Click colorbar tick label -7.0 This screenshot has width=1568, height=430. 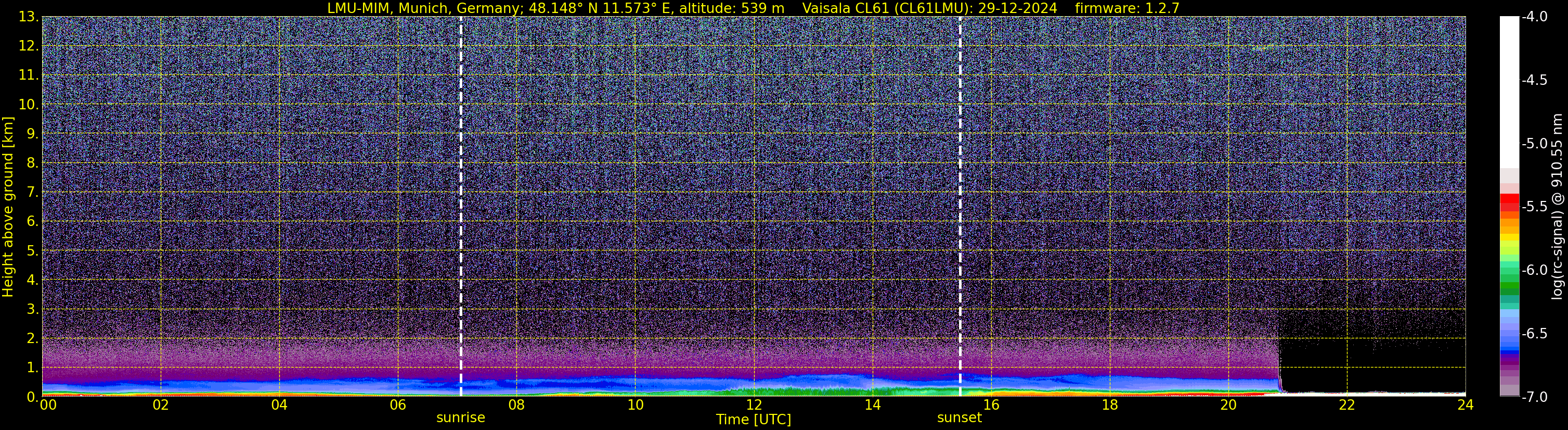(1535, 397)
